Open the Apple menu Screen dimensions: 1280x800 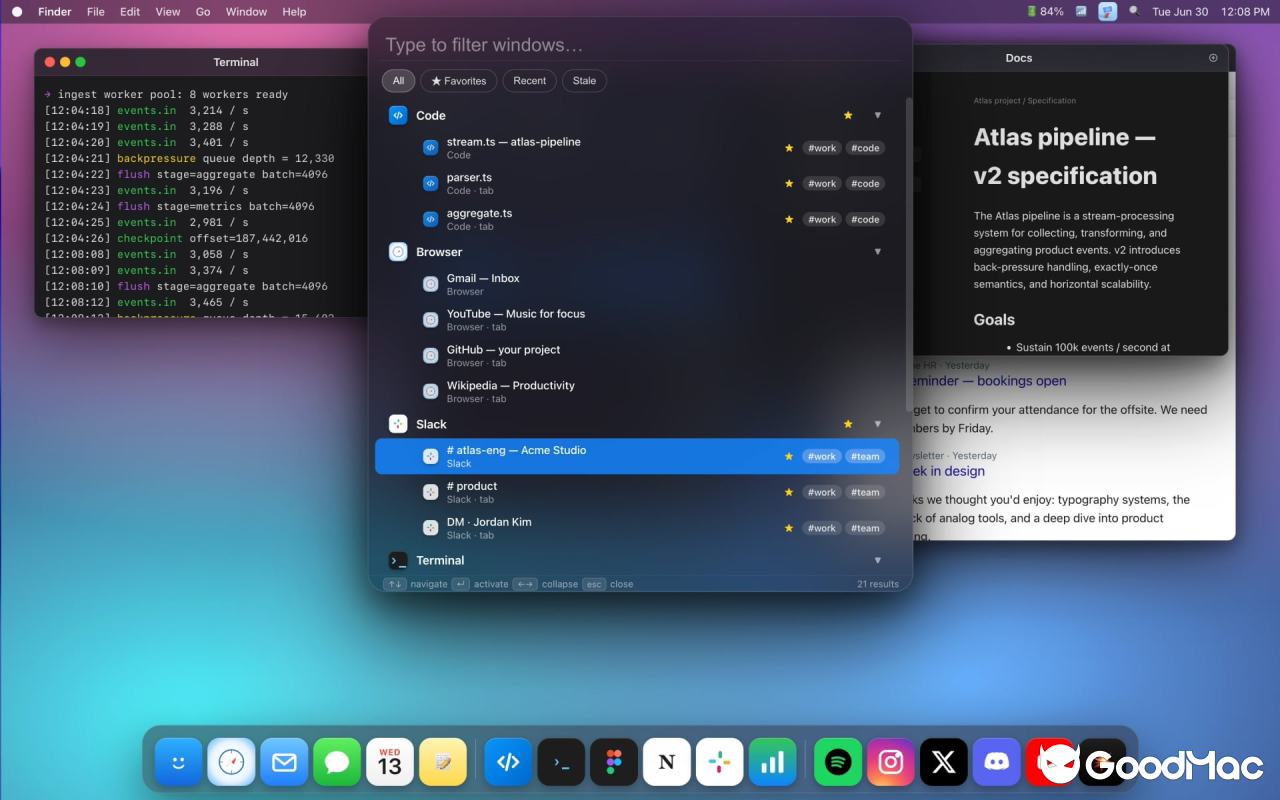click(17, 12)
